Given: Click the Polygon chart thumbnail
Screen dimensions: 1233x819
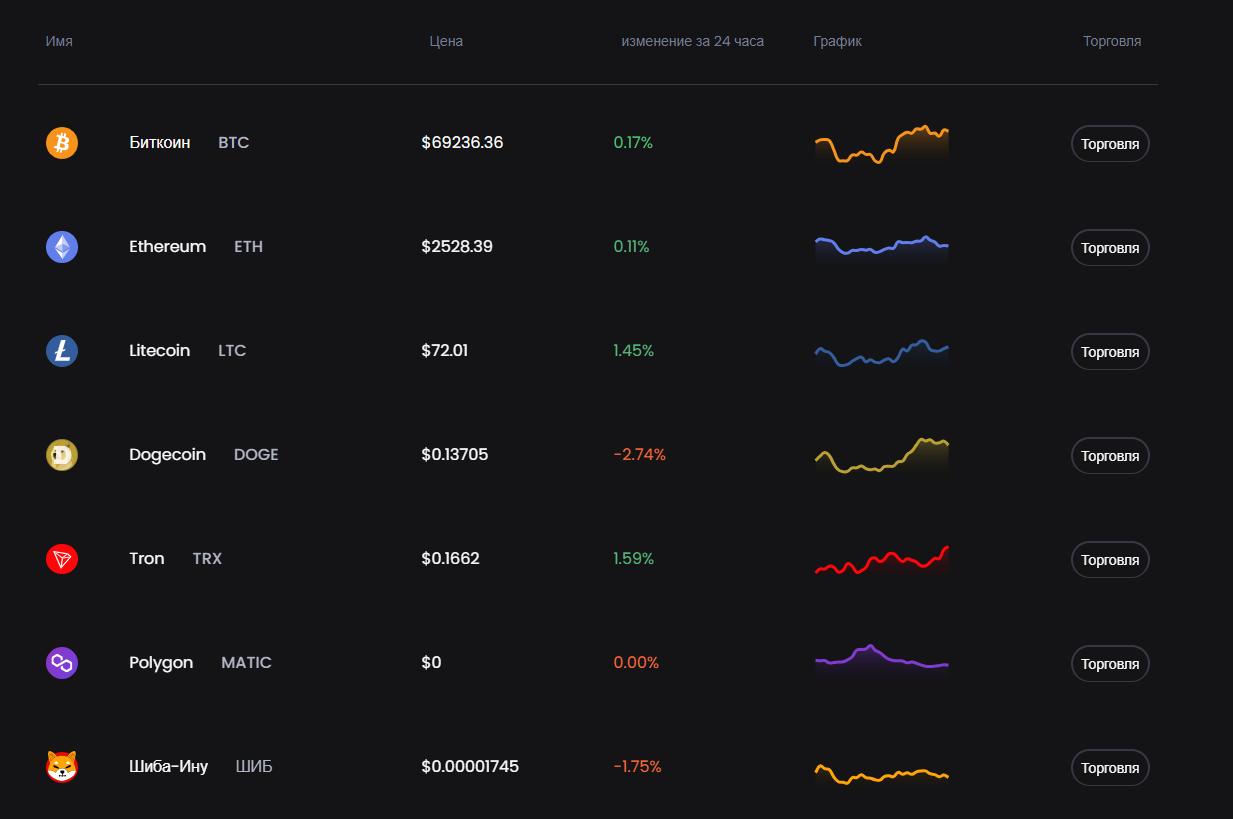Looking at the screenshot, I should 881,663.
